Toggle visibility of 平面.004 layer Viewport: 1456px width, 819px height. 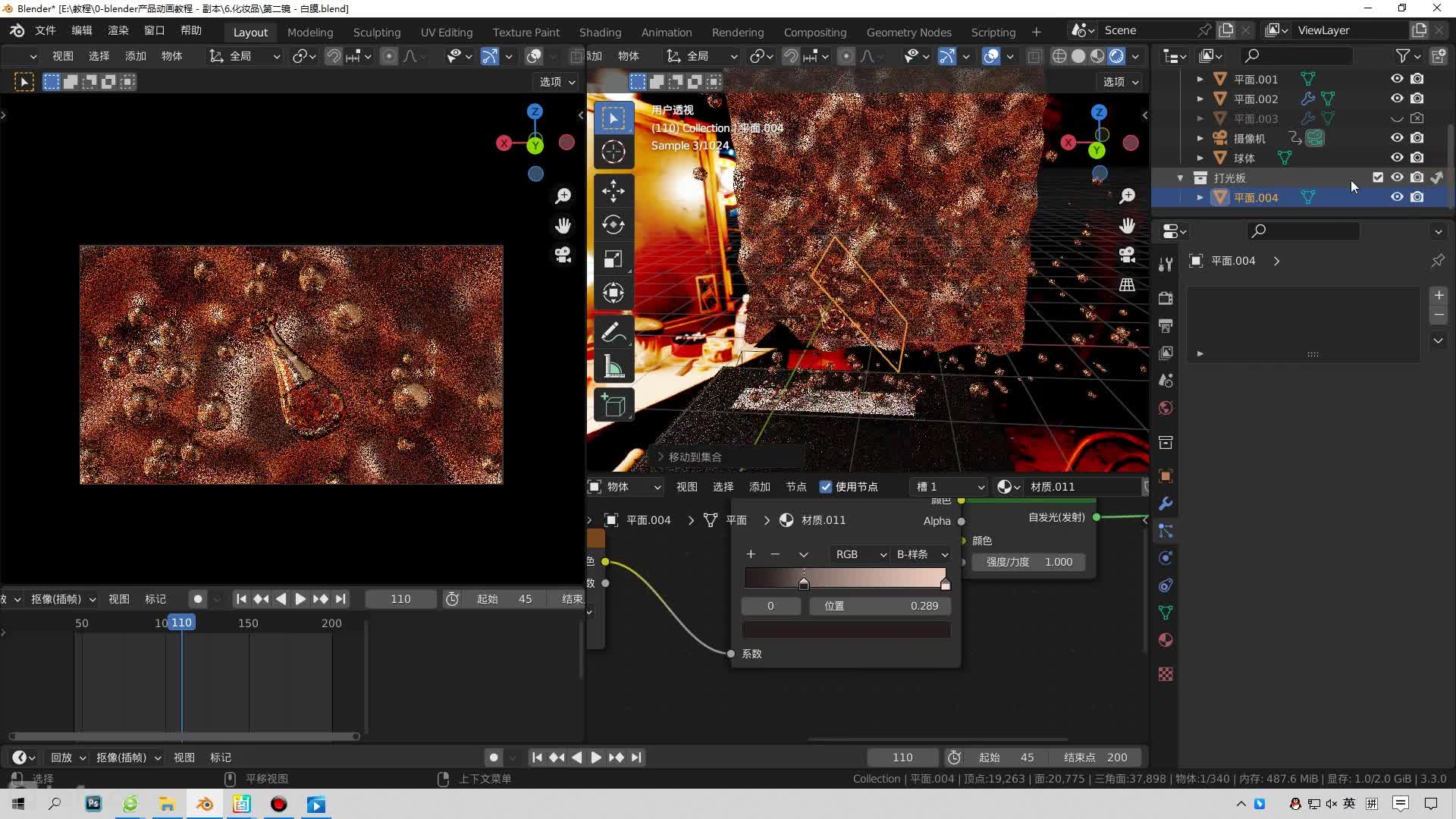1397,197
